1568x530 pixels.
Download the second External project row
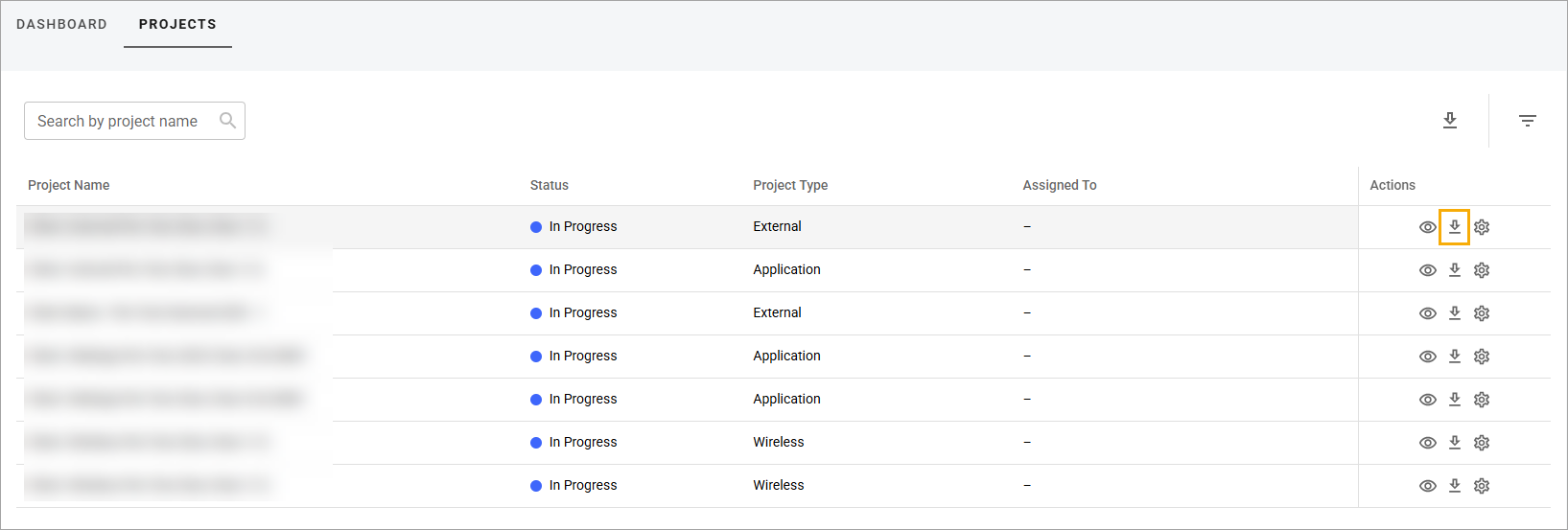(x=1455, y=313)
